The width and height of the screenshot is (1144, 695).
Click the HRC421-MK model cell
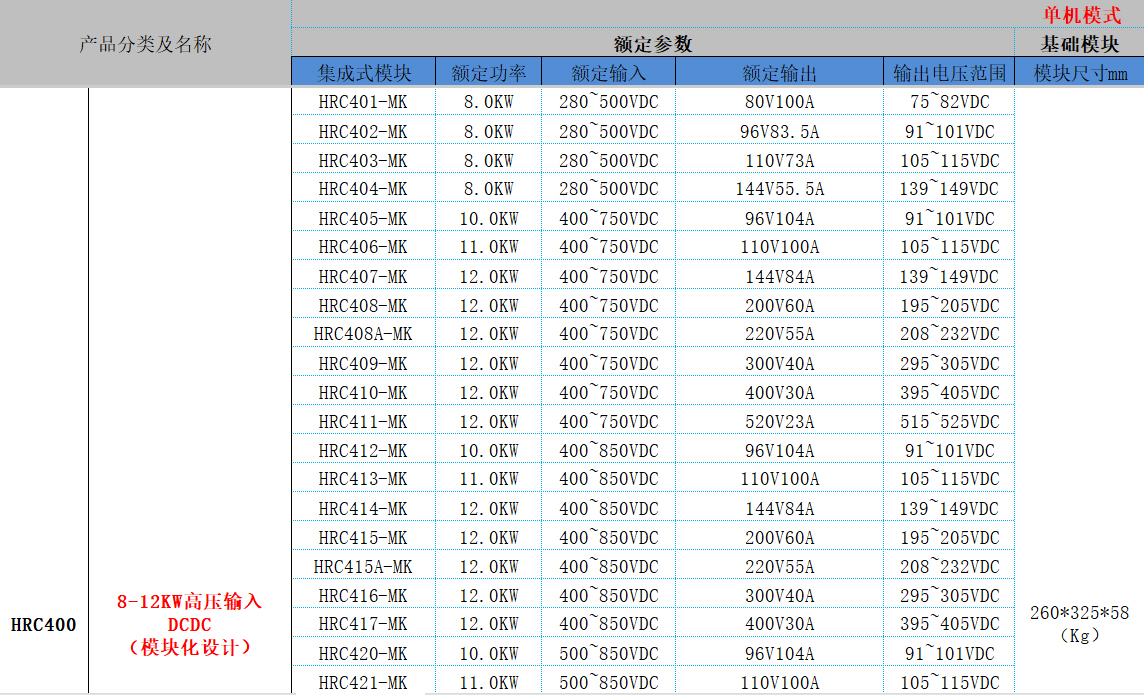tap(363, 683)
